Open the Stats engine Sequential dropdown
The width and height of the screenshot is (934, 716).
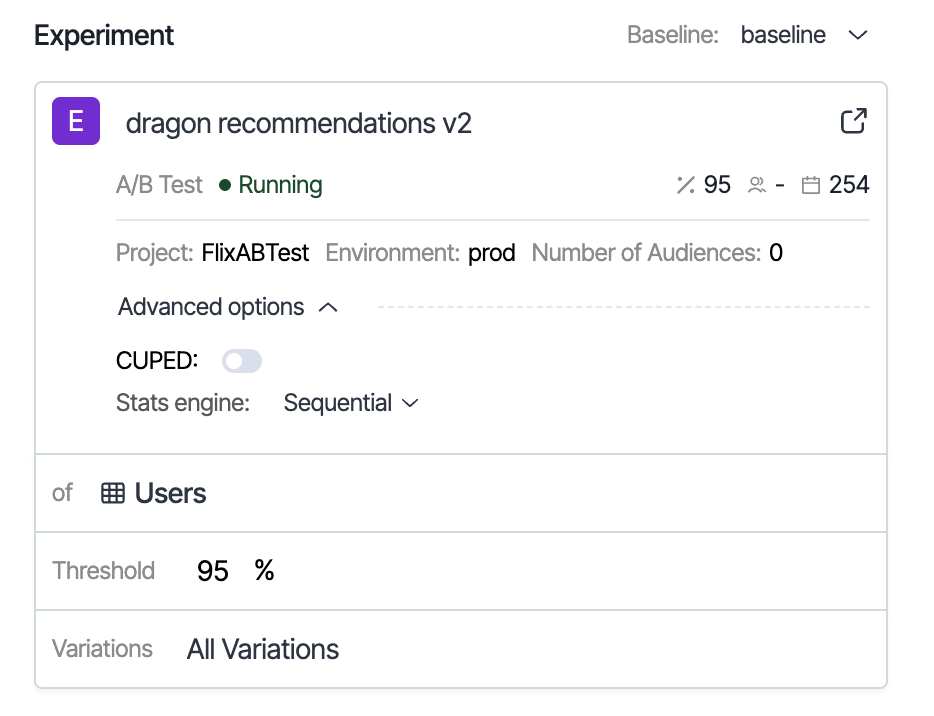pos(350,403)
